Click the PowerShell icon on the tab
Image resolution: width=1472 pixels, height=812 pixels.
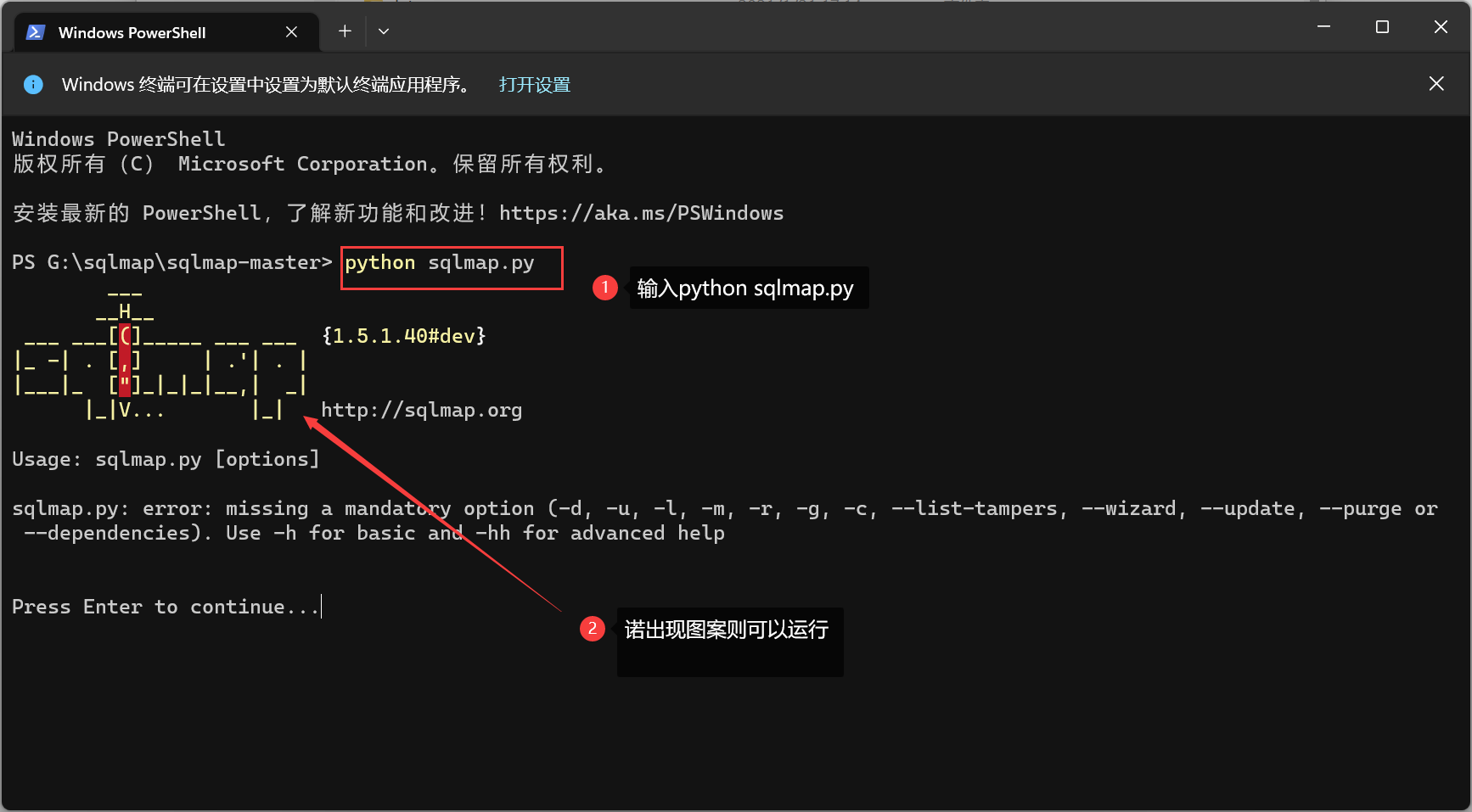34,32
